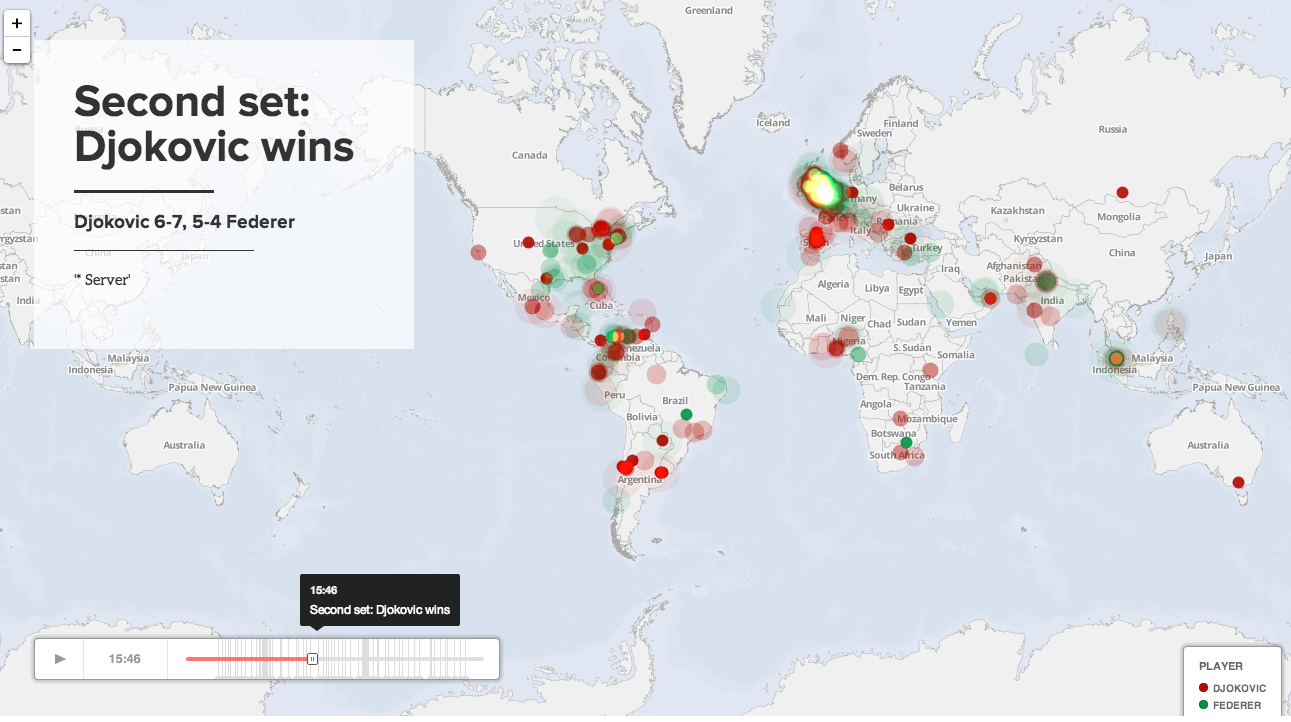Click the Russia map label
The width and height of the screenshot is (1291, 722).
(1113, 129)
